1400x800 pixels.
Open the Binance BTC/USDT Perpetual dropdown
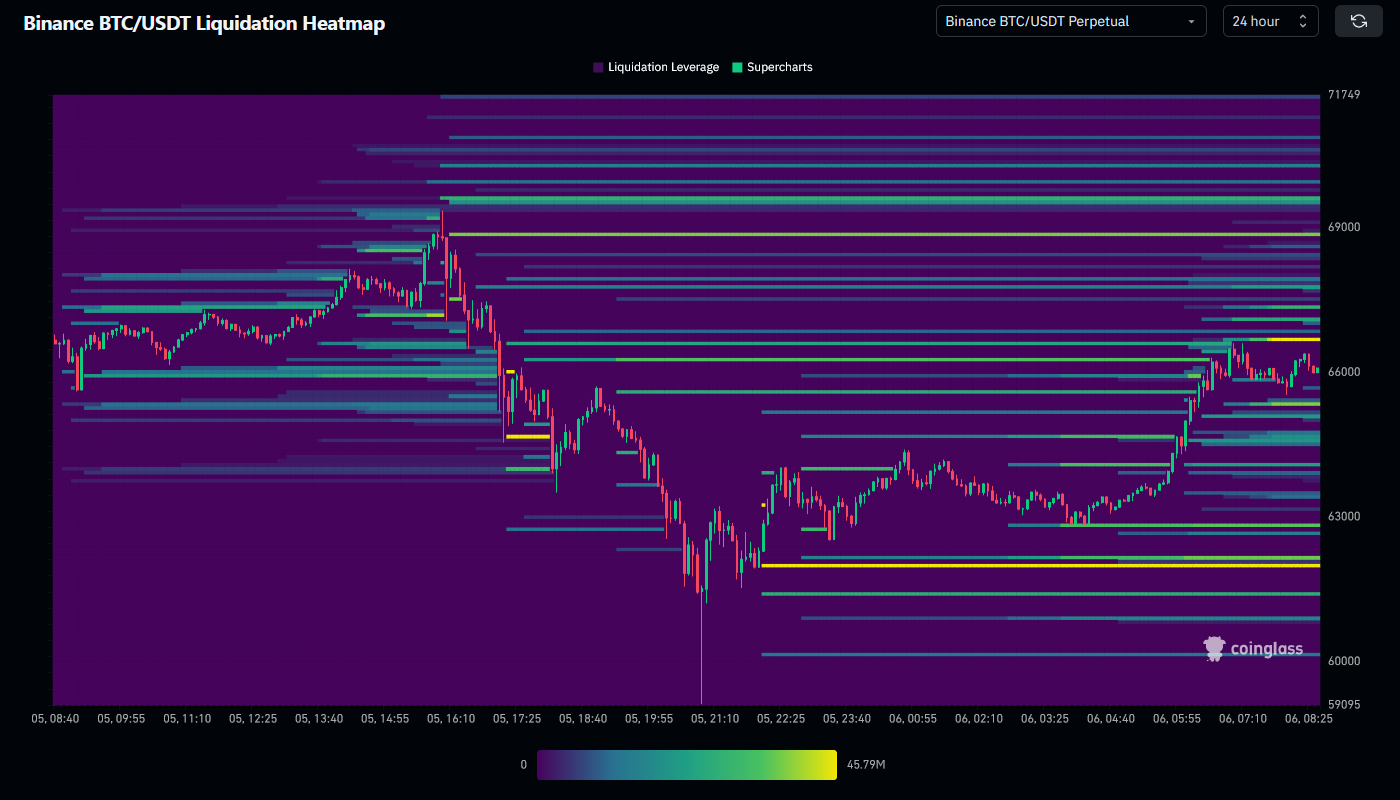pos(1072,21)
